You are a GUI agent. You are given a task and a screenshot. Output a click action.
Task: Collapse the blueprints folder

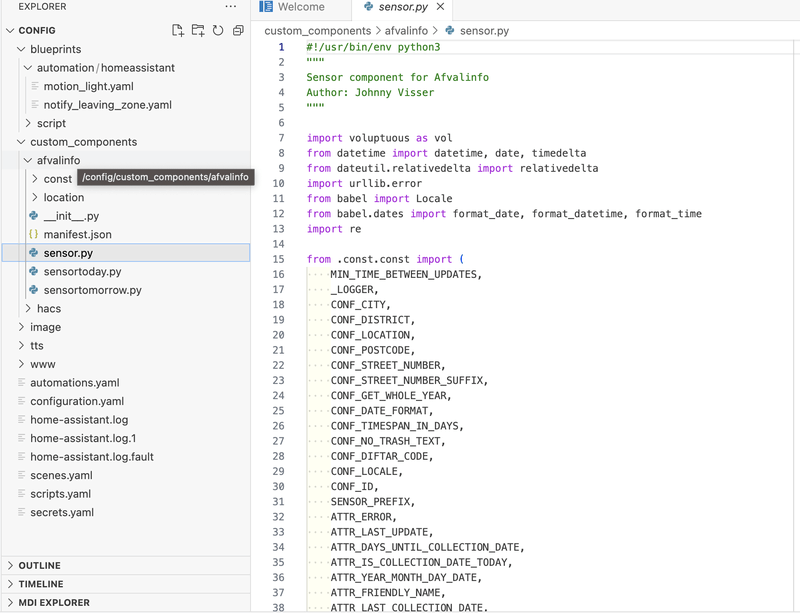click(55, 49)
